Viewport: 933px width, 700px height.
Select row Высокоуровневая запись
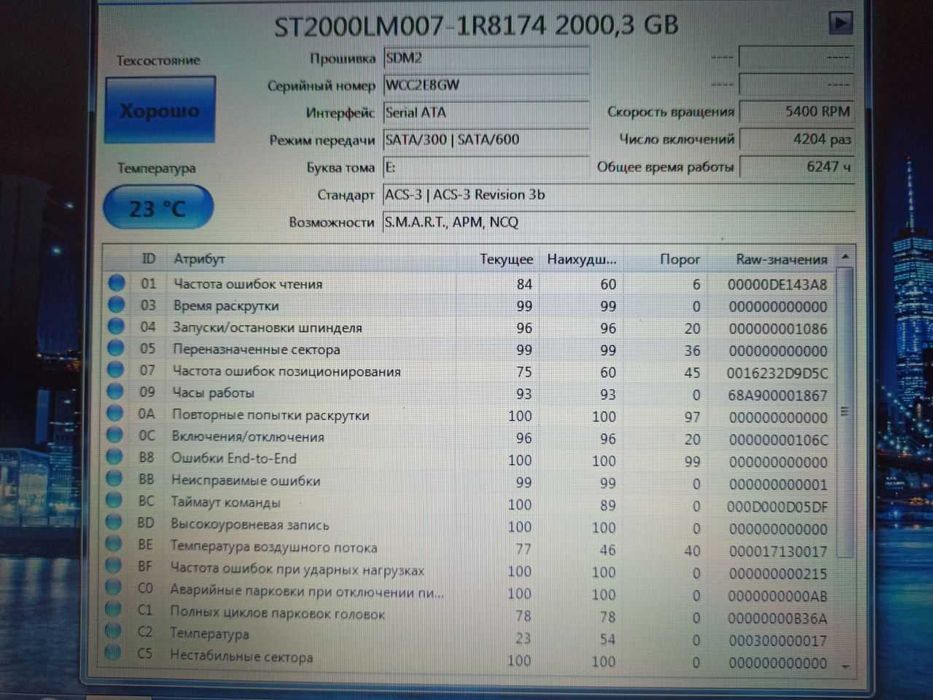coord(469,527)
